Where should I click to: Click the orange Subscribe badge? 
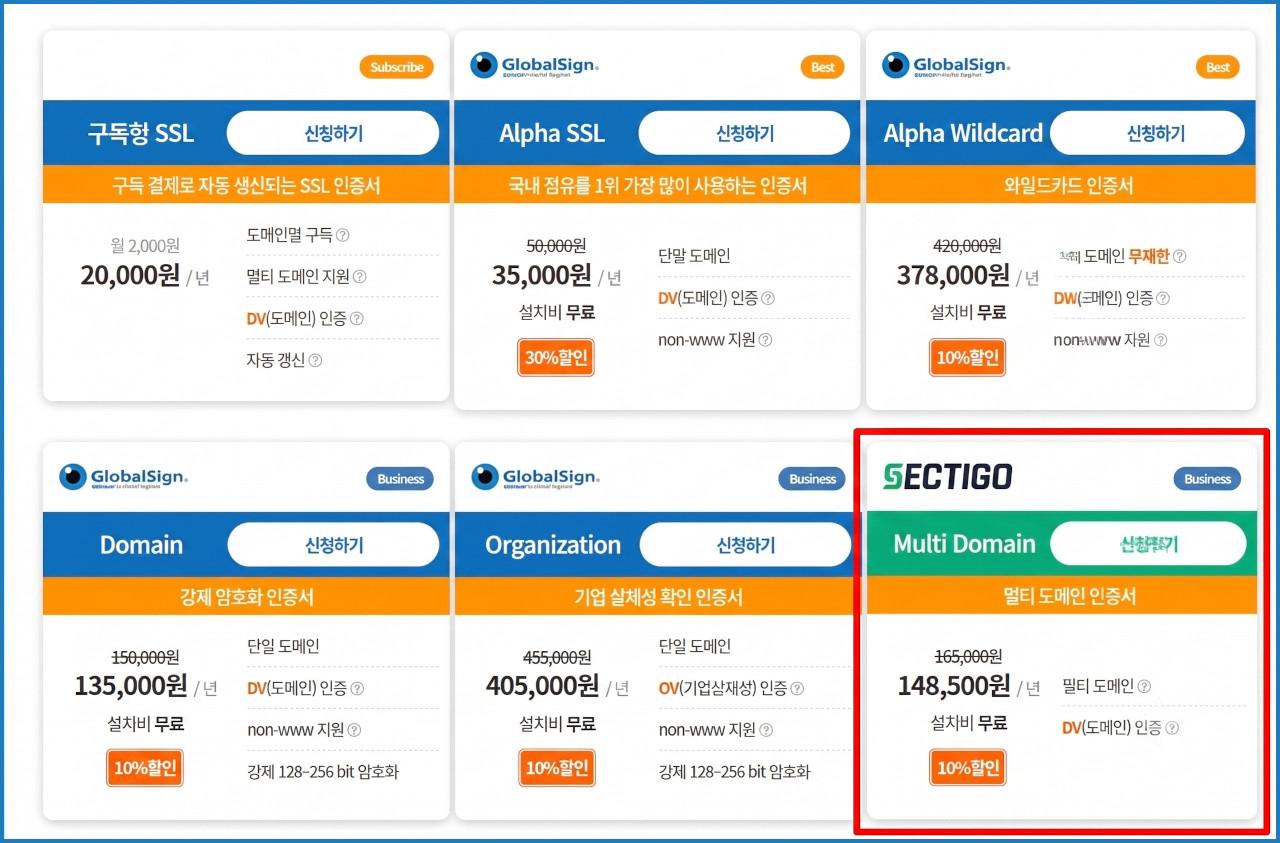[x=397, y=67]
